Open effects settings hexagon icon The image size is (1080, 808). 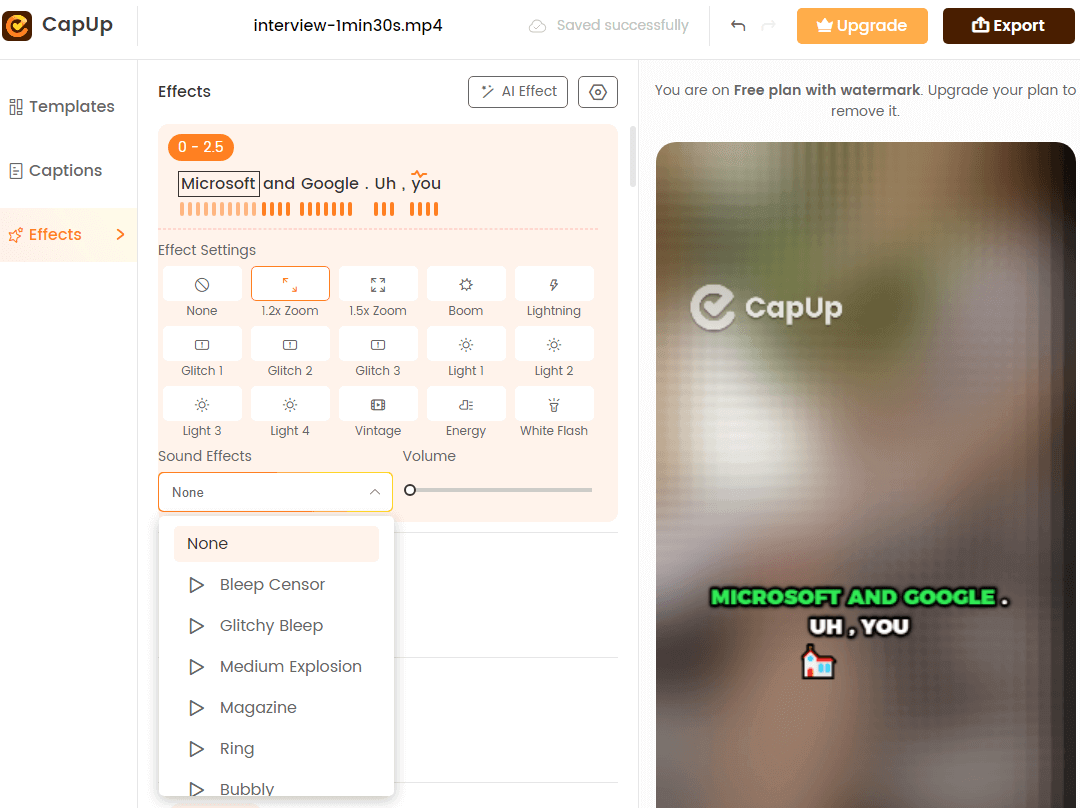coord(598,92)
